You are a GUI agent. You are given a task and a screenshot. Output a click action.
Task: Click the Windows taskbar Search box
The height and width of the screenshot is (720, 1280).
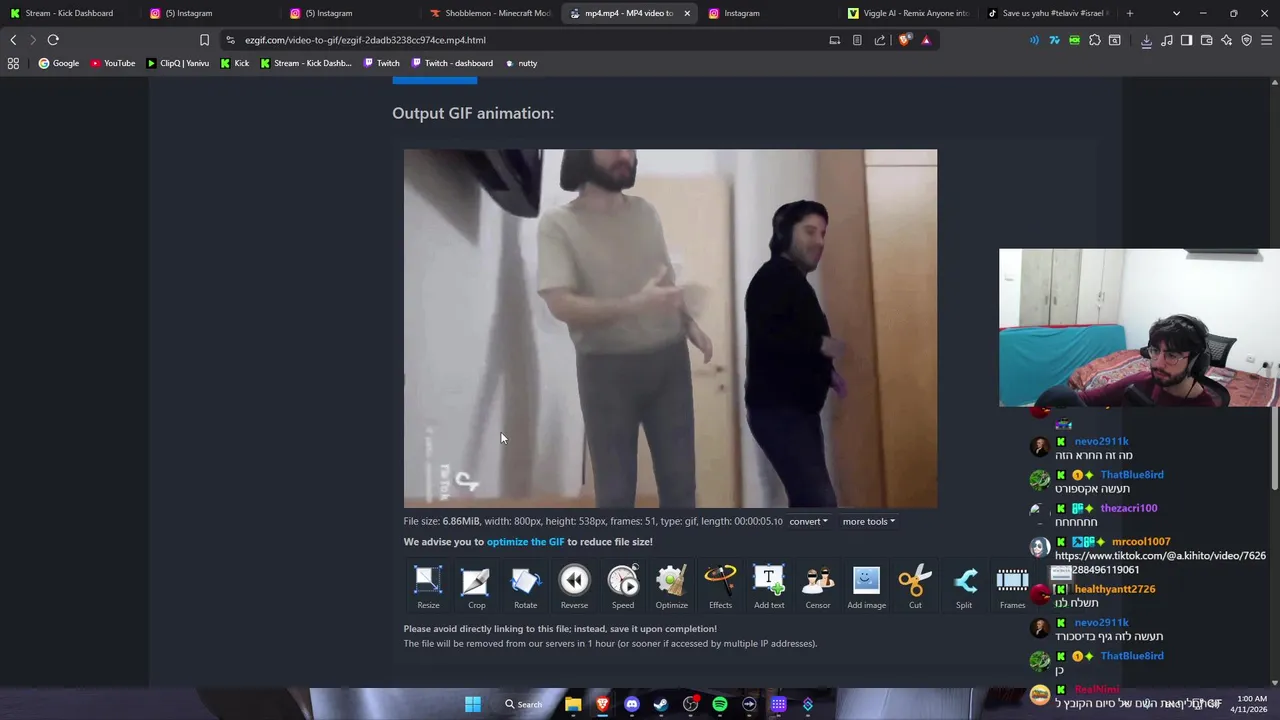pos(523,704)
